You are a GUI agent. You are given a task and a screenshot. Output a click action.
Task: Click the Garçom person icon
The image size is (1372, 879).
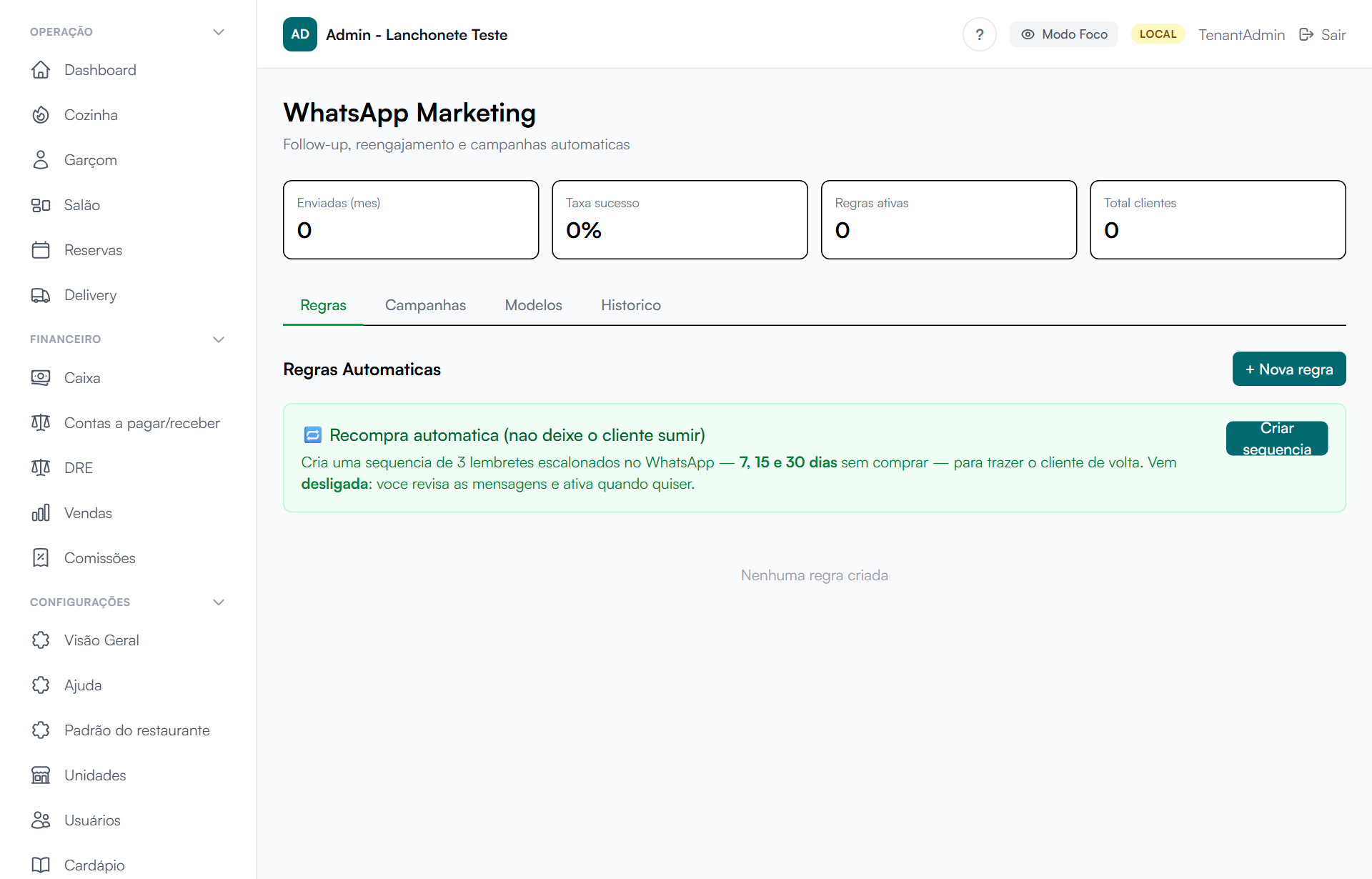point(41,160)
